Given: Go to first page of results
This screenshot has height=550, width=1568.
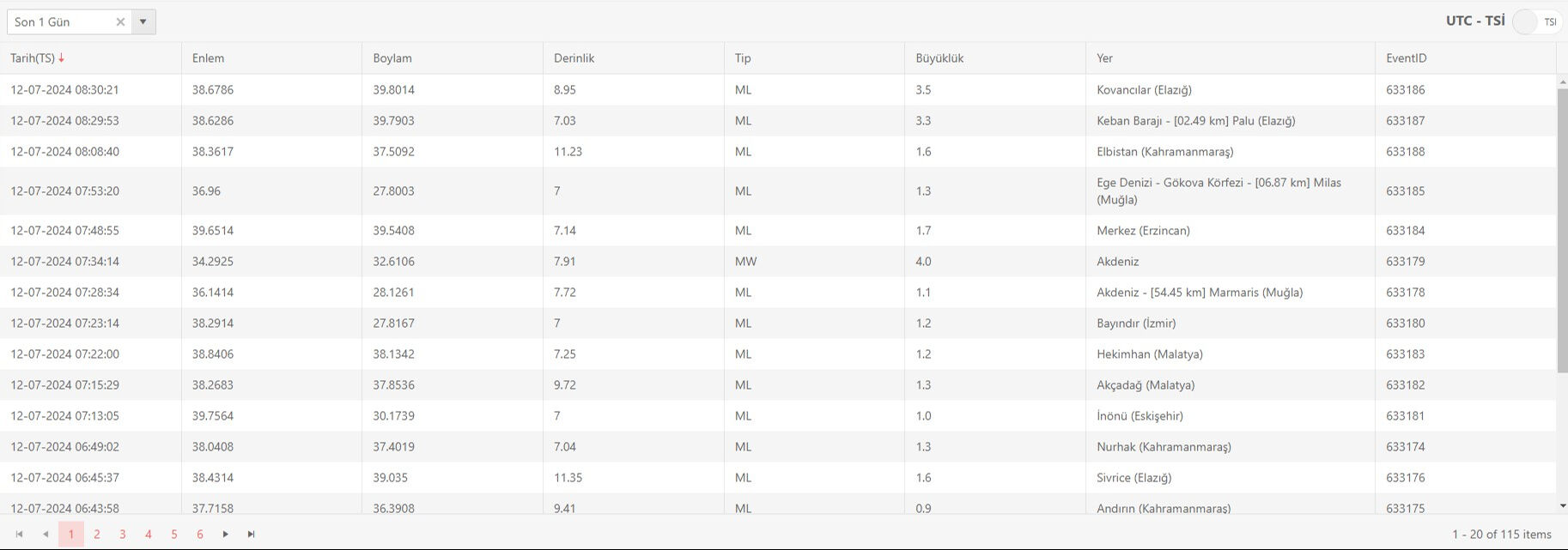Looking at the screenshot, I should pyautogui.click(x=19, y=535).
